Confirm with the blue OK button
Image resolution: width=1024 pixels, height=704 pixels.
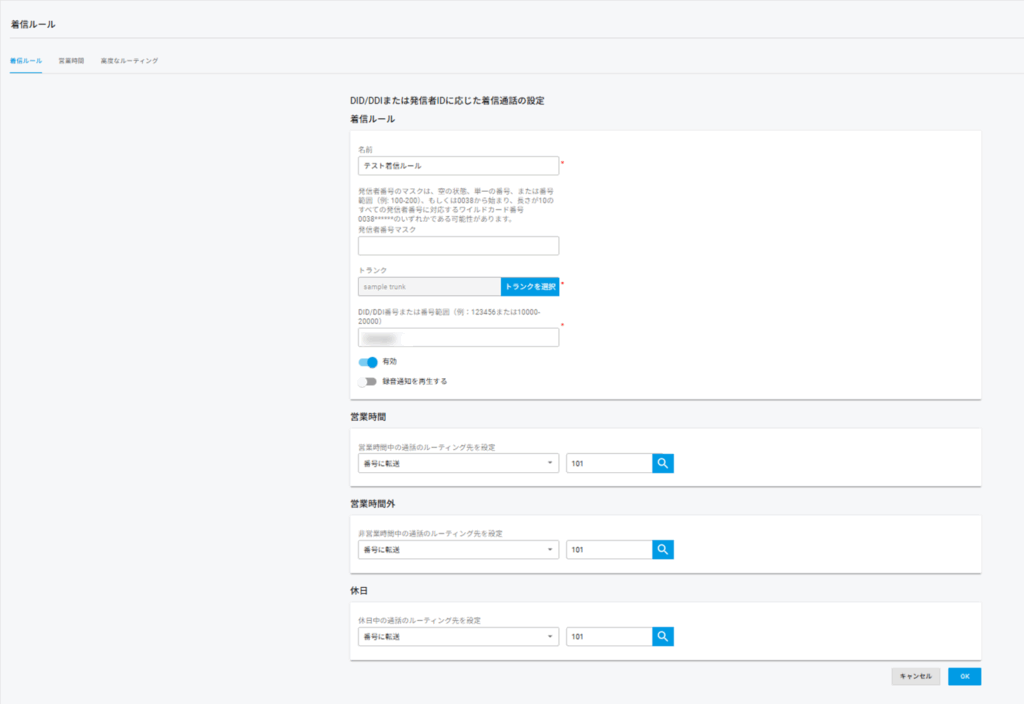click(964, 676)
